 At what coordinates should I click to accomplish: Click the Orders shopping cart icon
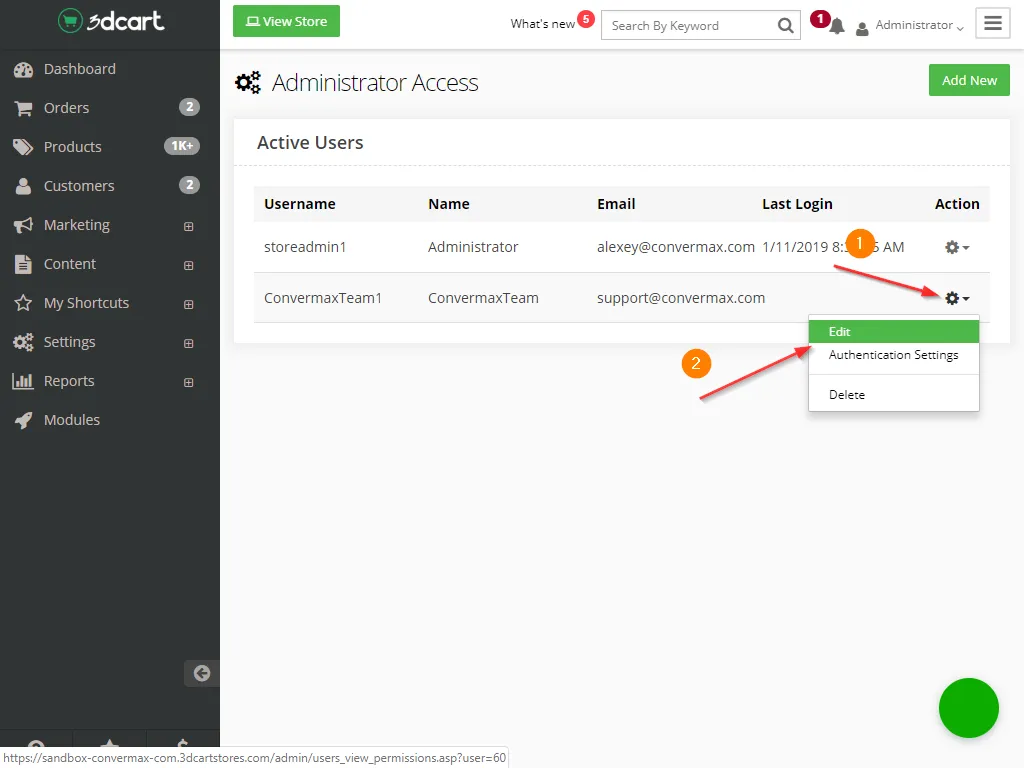23,108
